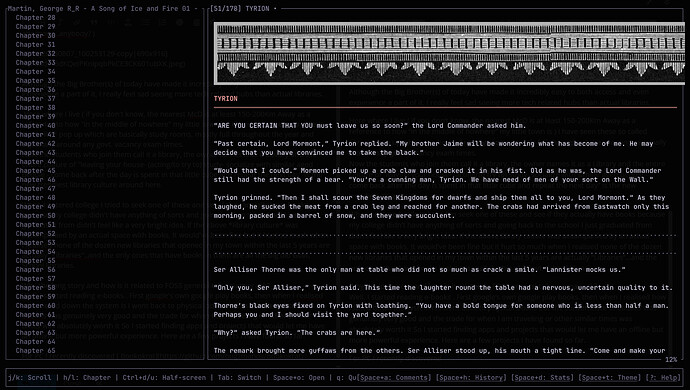Select Chapter 30 in the list

(x=36, y=36)
